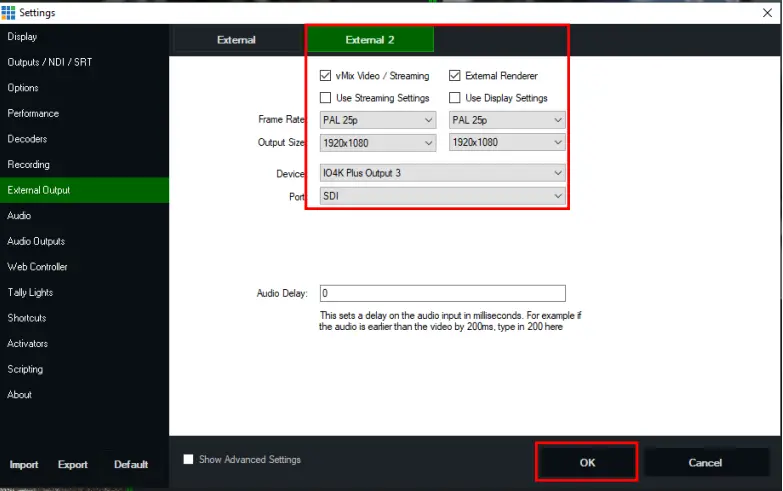Expand the Device dropdown showing IO4K Plus Output 3
Viewport: 783px width, 491px height.
(x=442, y=173)
